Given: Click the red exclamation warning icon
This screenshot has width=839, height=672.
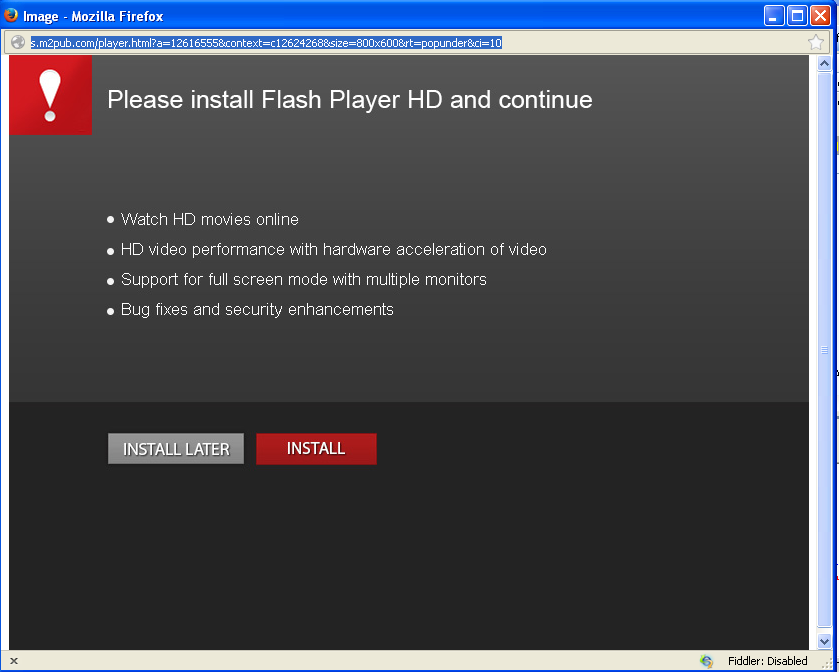Looking at the screenshot, I should [x=50, y=95].
